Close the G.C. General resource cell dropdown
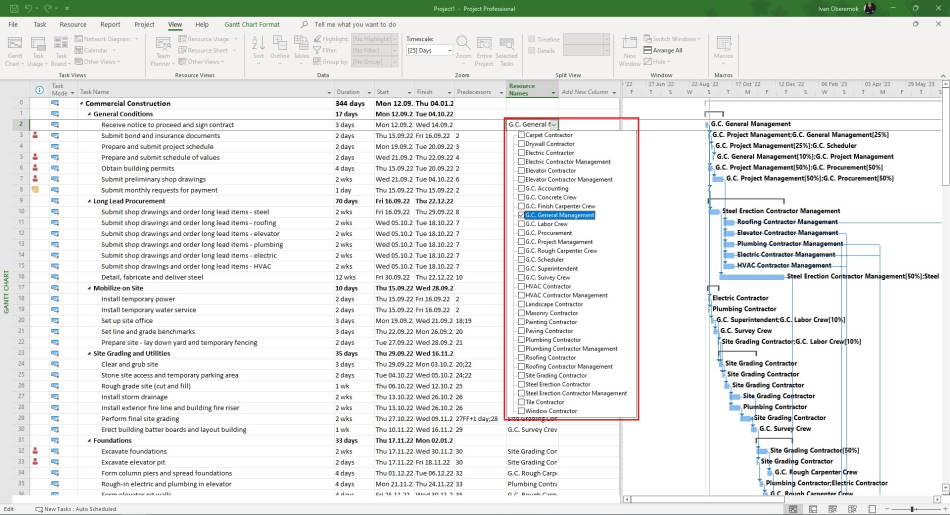Viewport: 950px width, 515px height. point(553,125)
